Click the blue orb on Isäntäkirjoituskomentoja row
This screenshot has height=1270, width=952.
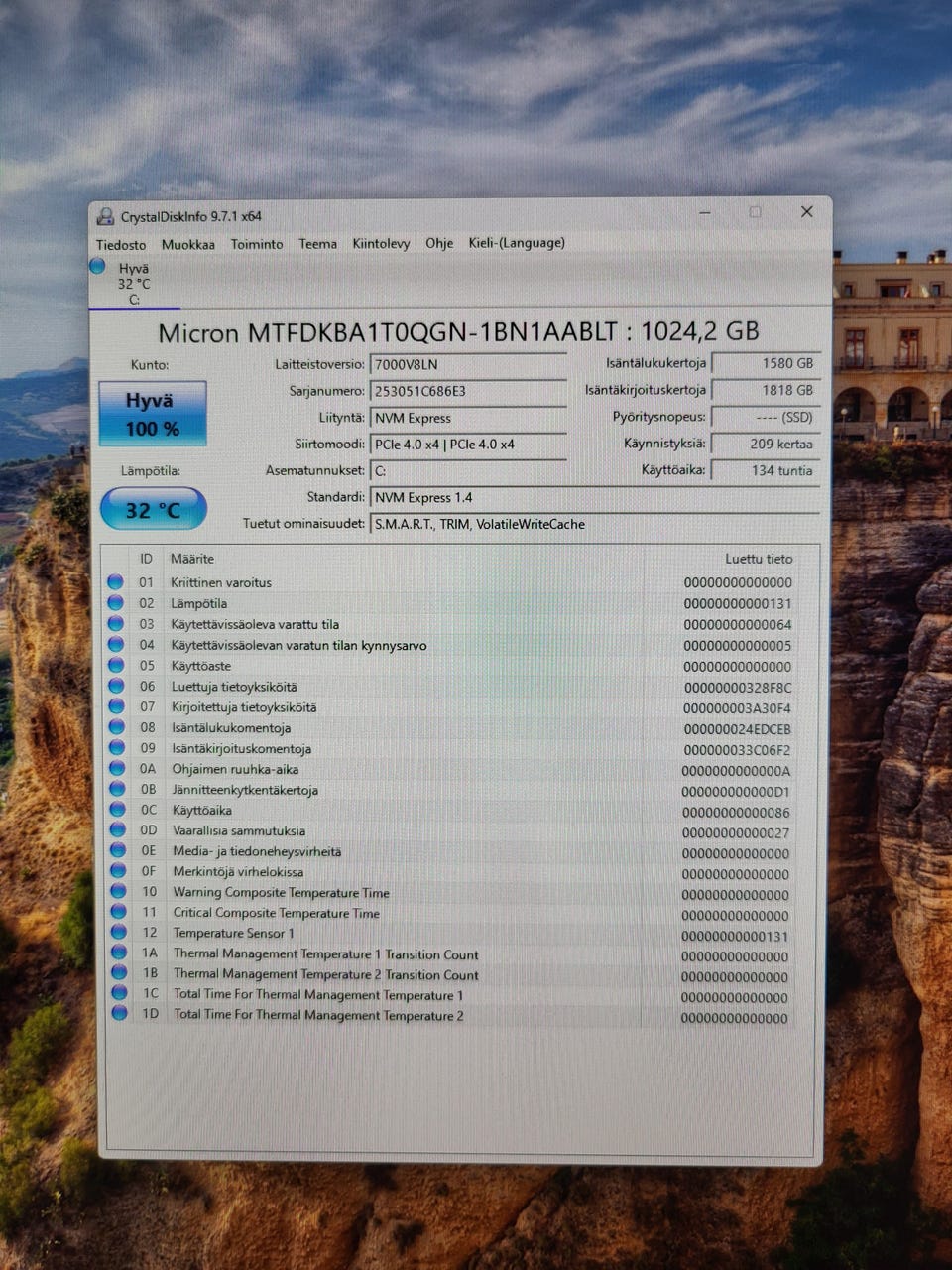[117, 748]
